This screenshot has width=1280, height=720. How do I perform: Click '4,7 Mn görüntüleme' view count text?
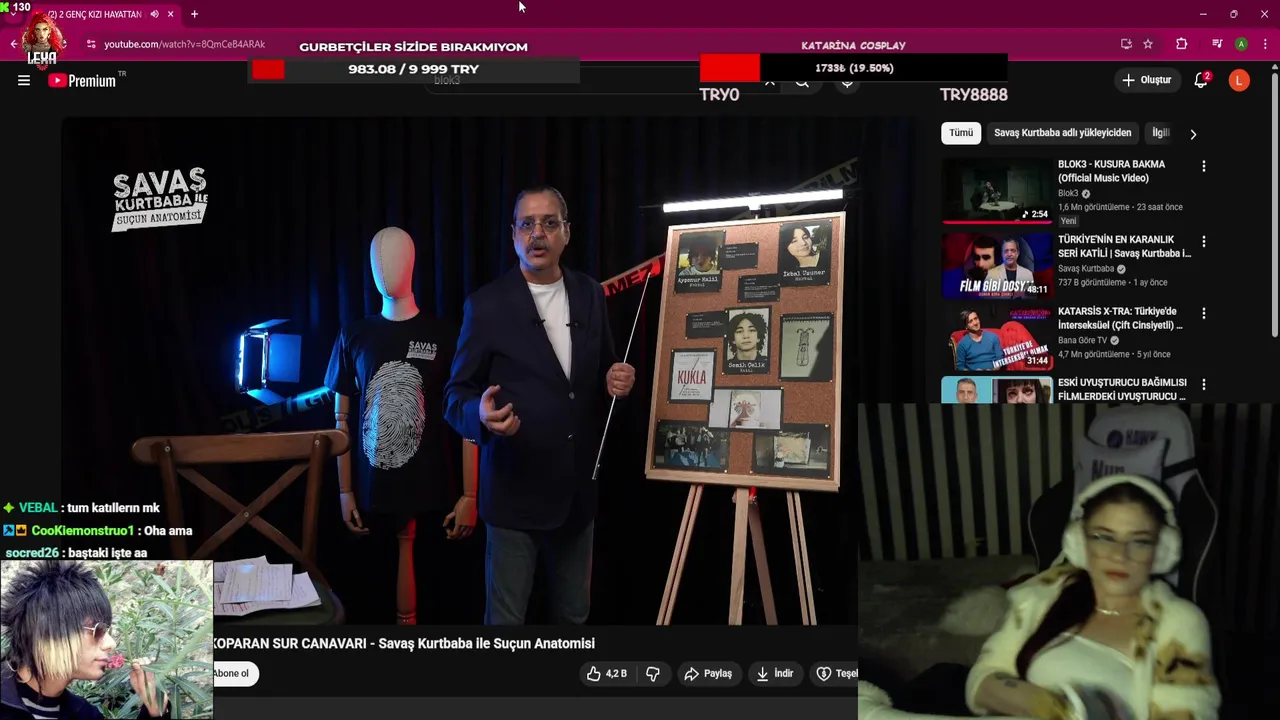[x=1093, y=354]
